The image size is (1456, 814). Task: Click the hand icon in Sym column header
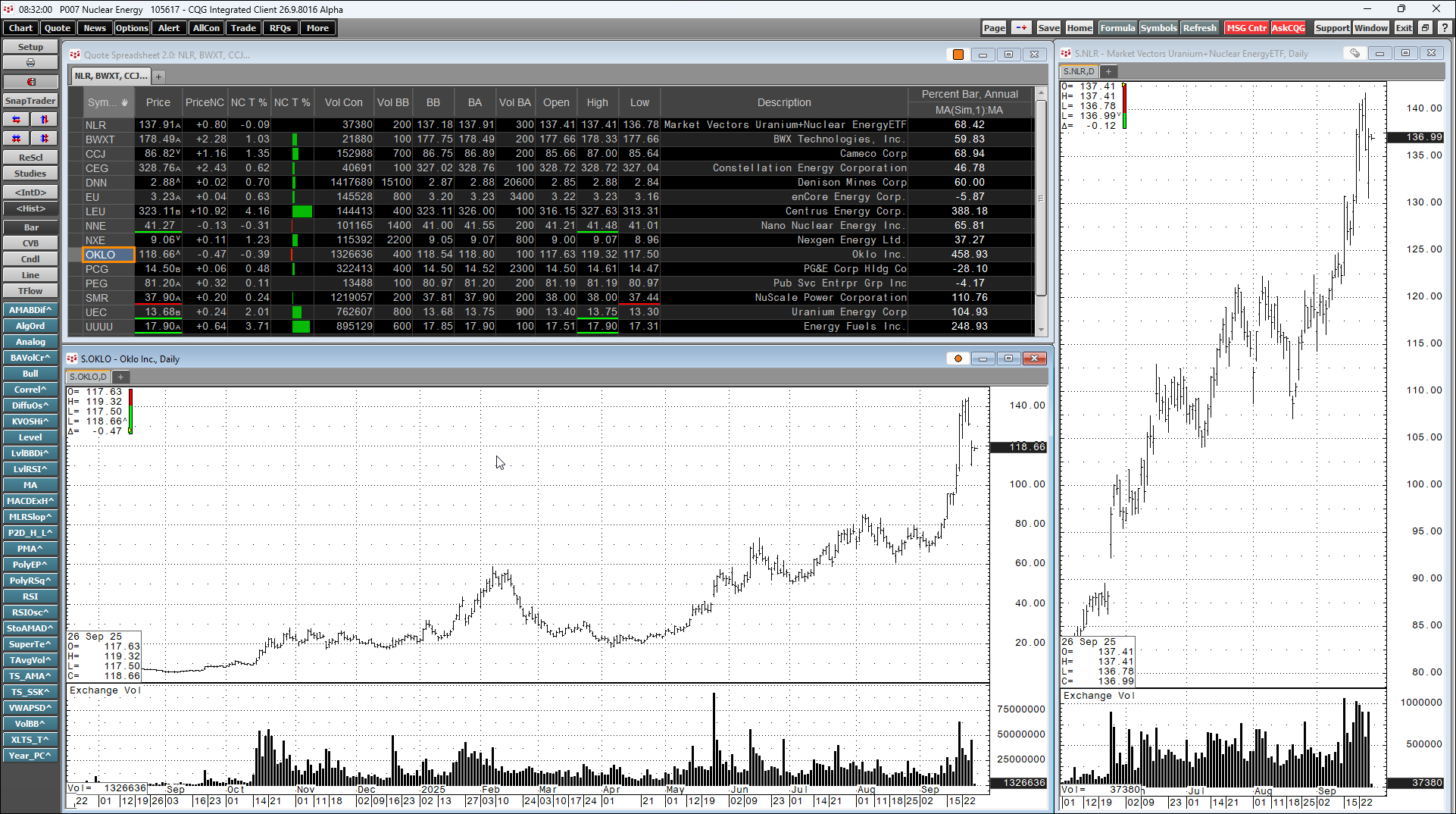coord(124,102)
